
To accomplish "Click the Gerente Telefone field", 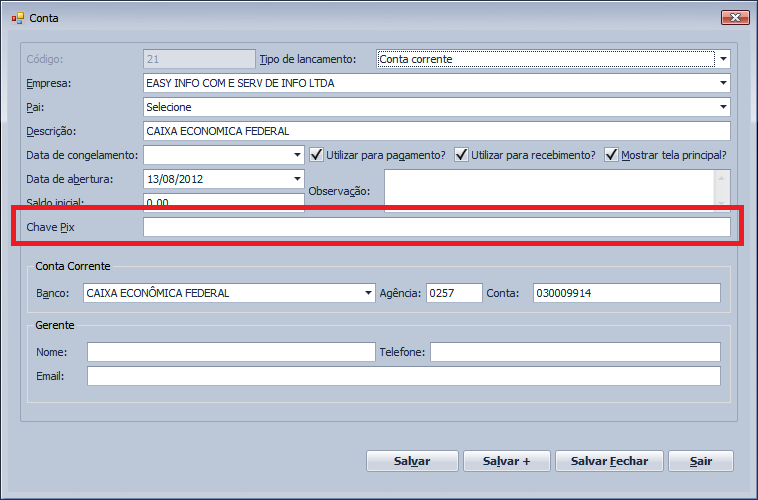I will (x=575, y=352).
